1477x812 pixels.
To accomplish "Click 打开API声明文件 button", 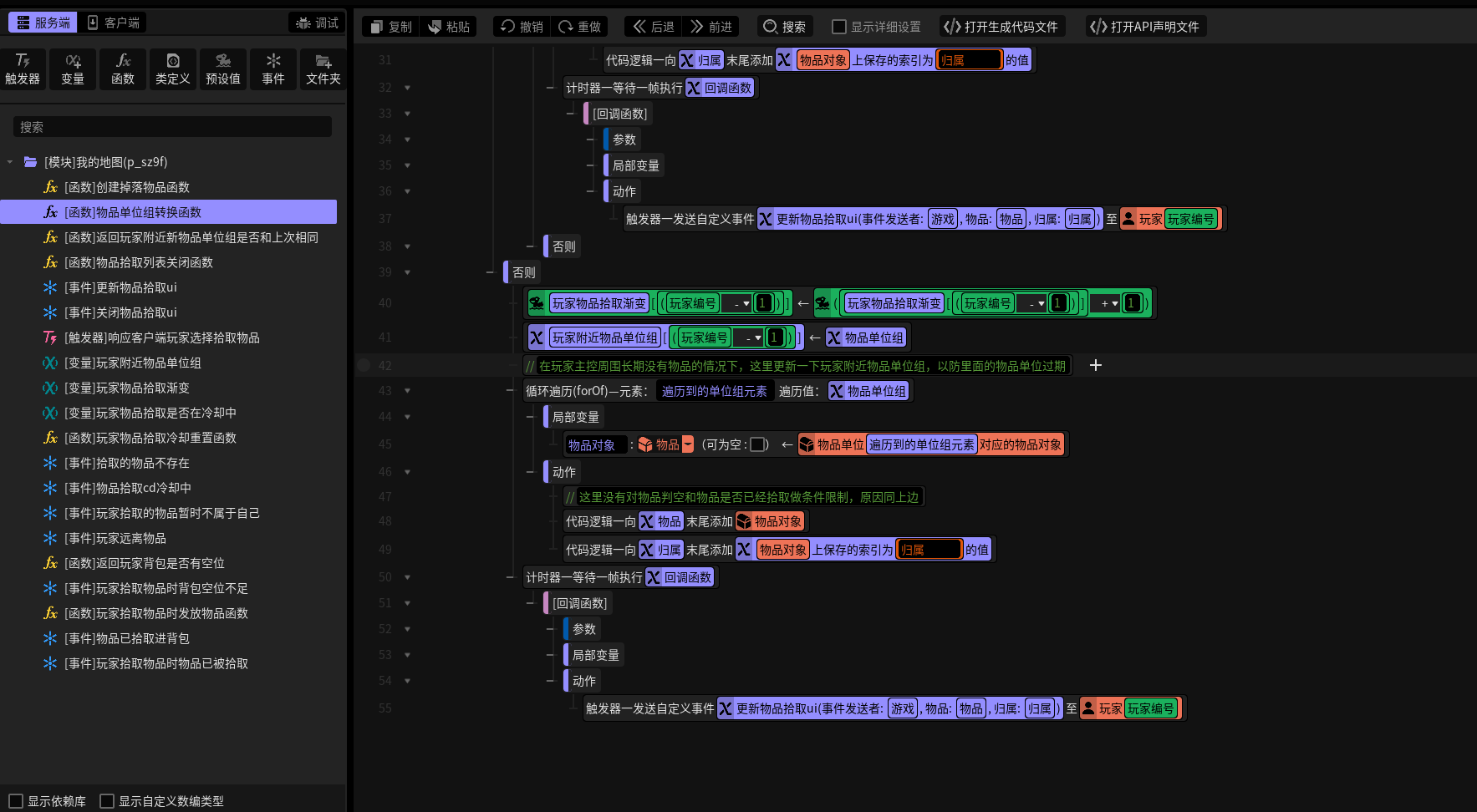I will (x=1146, y=27).
